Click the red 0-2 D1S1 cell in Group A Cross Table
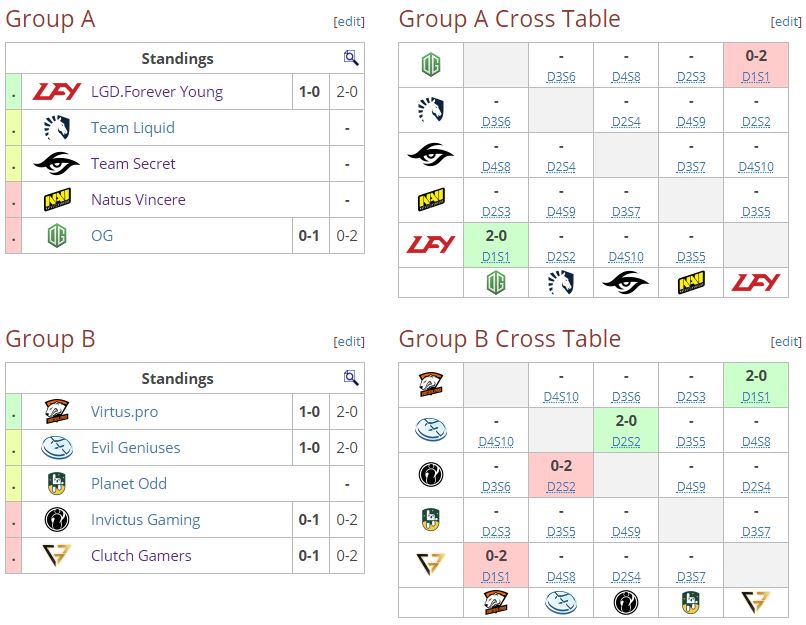This screenshot has width=806, height=625. point(756,65)
